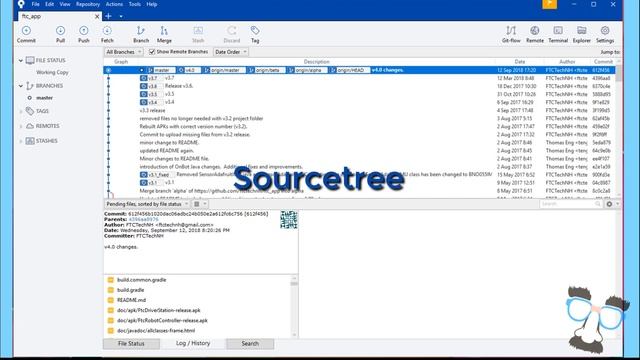The image size is (640, 360).
Task: Toggle Show Remote Branches checkbox
Action: pos(152,52)
